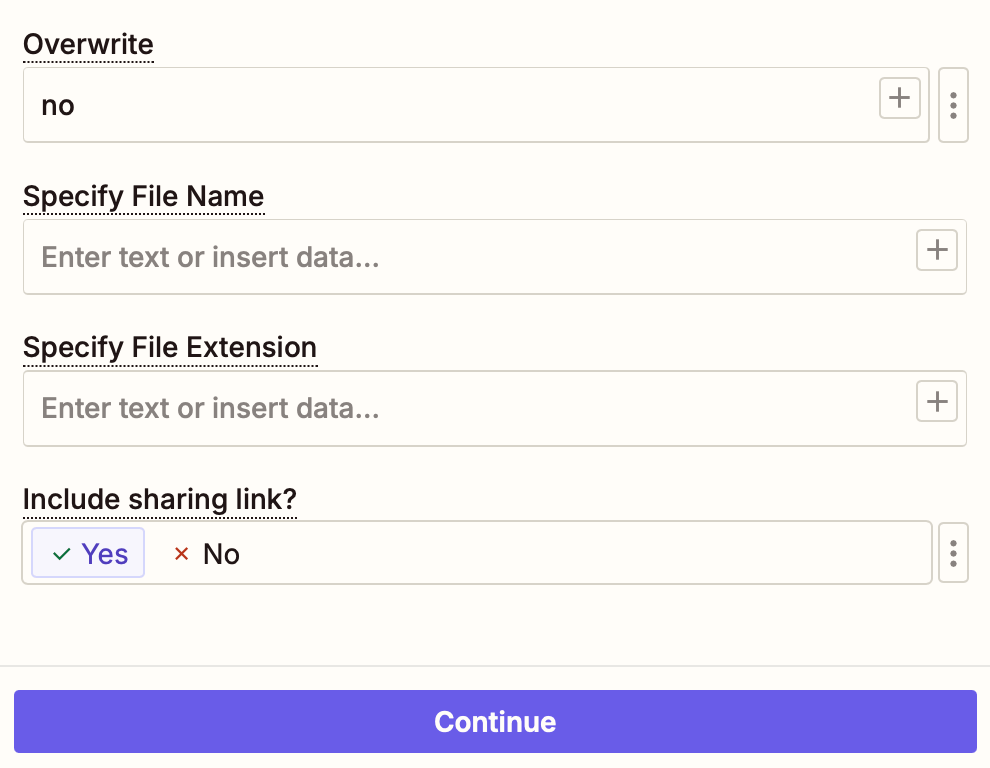Click the Specify File Extension label
Screen dimensions: 990x768
point(170,348)
